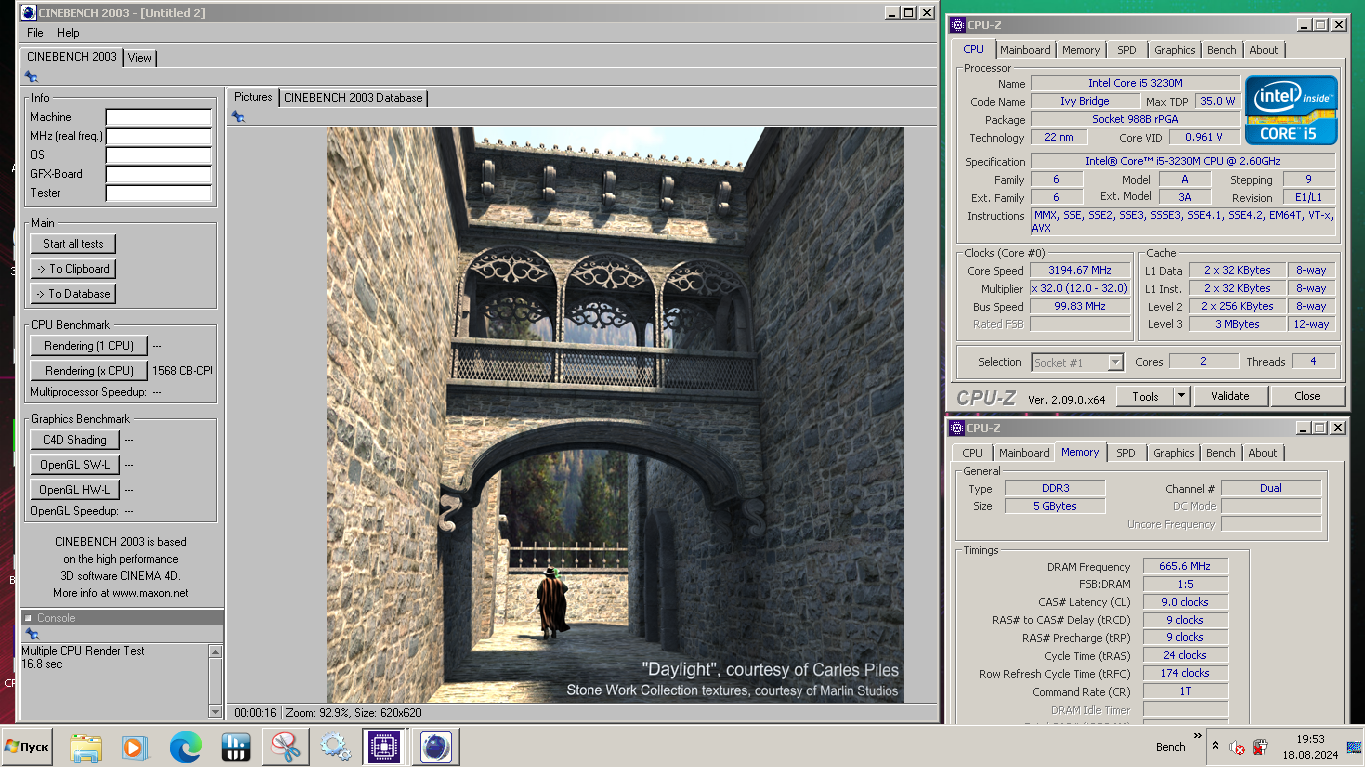
Task: Open the Mainboard tab in top CPU-Z window
Action: 1025,50
